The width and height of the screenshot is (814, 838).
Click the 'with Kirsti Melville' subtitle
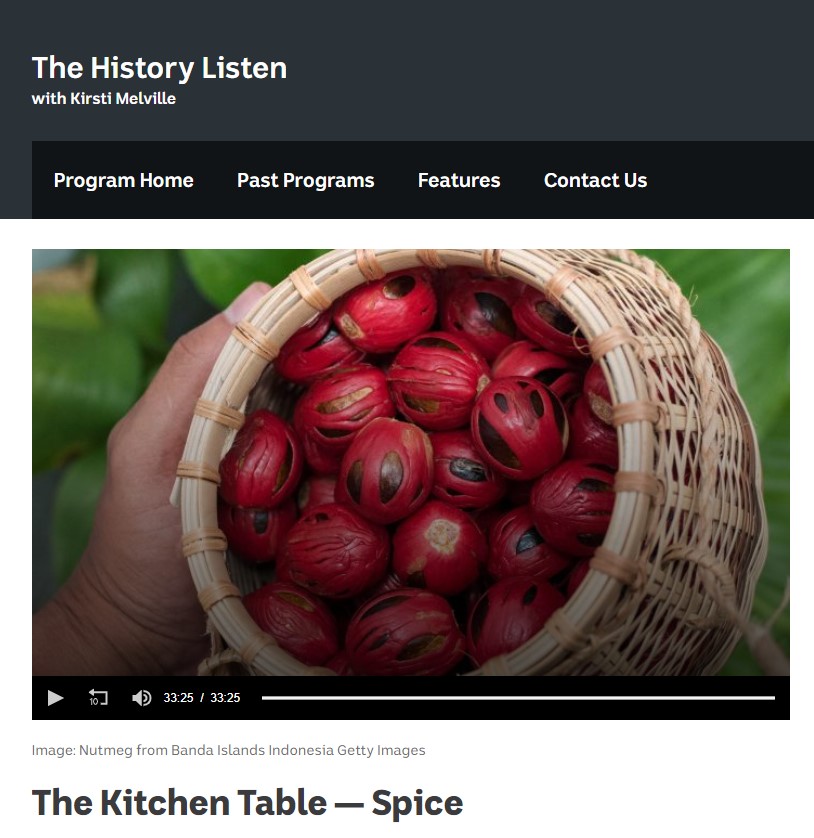pos(104,99)
